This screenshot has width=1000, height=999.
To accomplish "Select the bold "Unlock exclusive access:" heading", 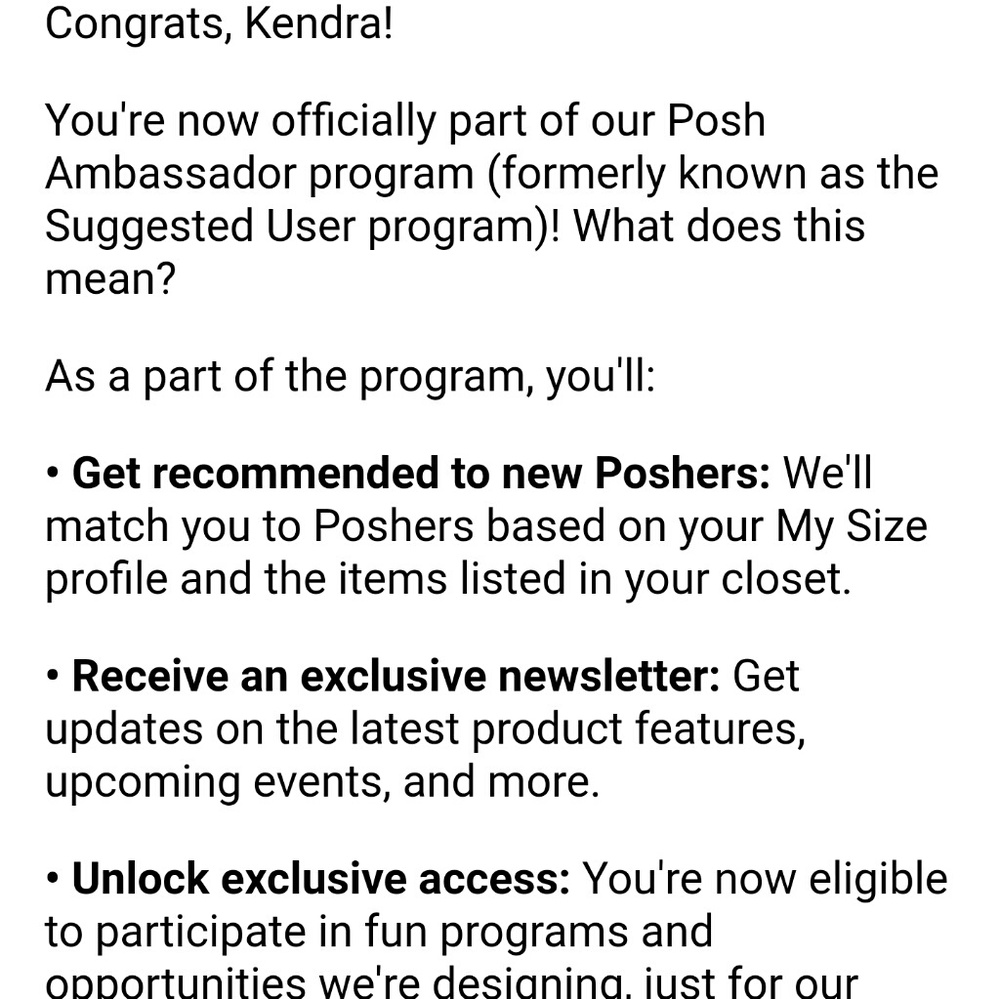I will tap(321, 879).
